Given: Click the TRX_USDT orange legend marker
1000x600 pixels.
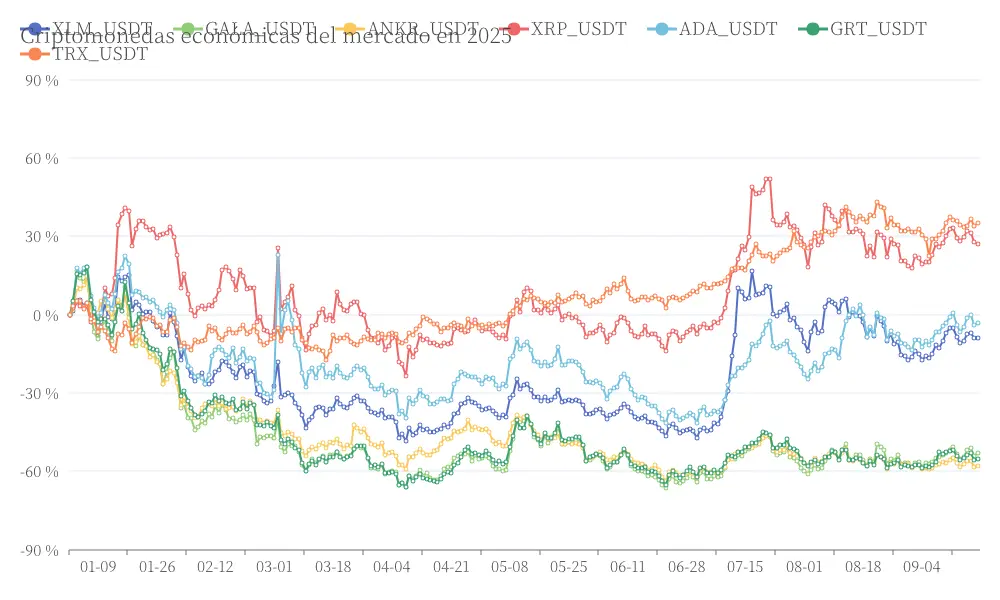Looking at the screenshot, I should pos(35,54).
